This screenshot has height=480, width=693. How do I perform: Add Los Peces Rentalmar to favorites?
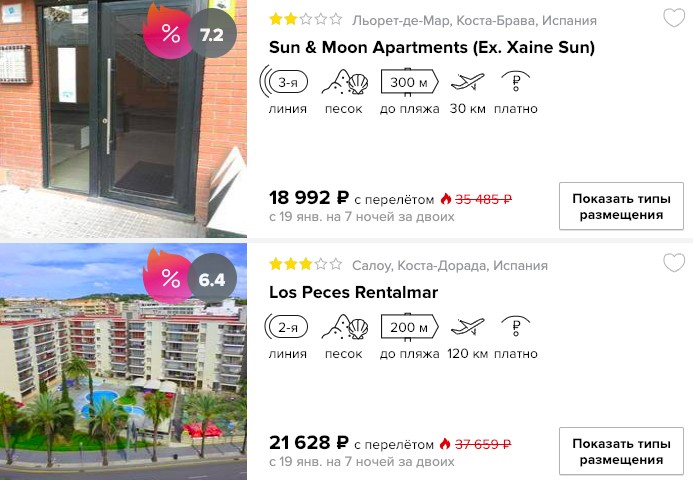(674, 263)
